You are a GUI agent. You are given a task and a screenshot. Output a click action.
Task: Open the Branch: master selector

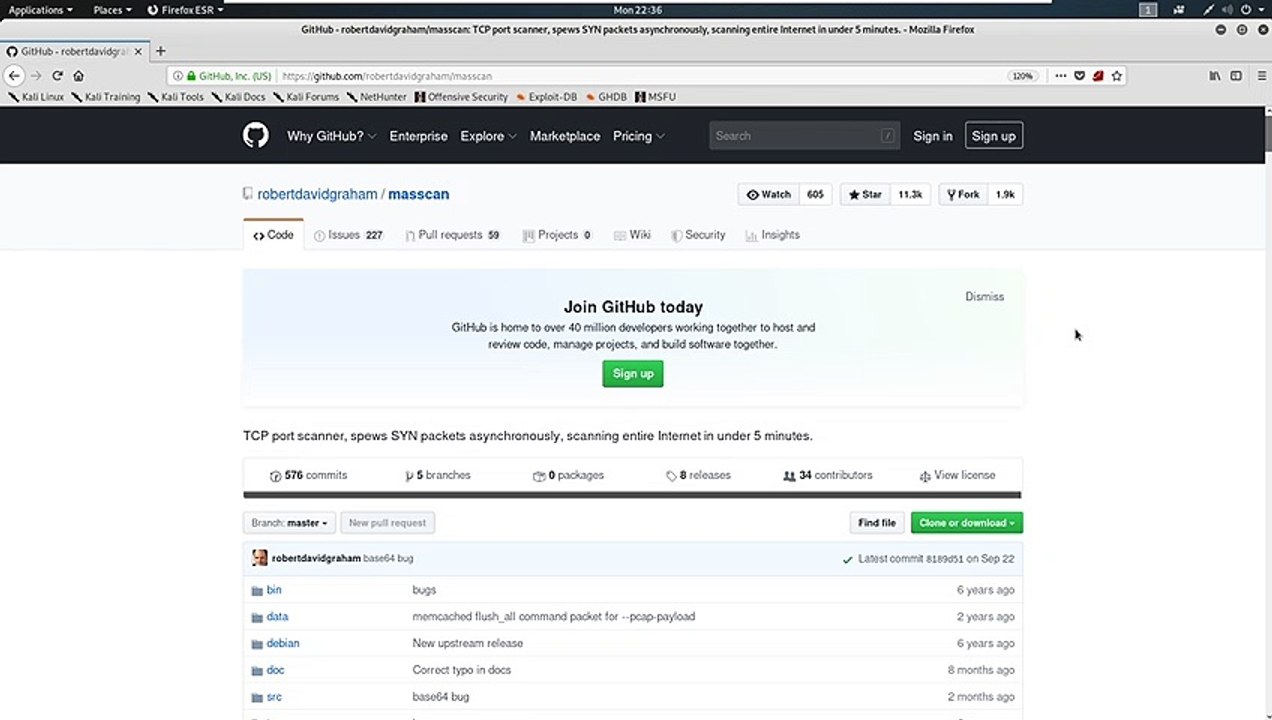pyautogui.click(x=289, y=523)
